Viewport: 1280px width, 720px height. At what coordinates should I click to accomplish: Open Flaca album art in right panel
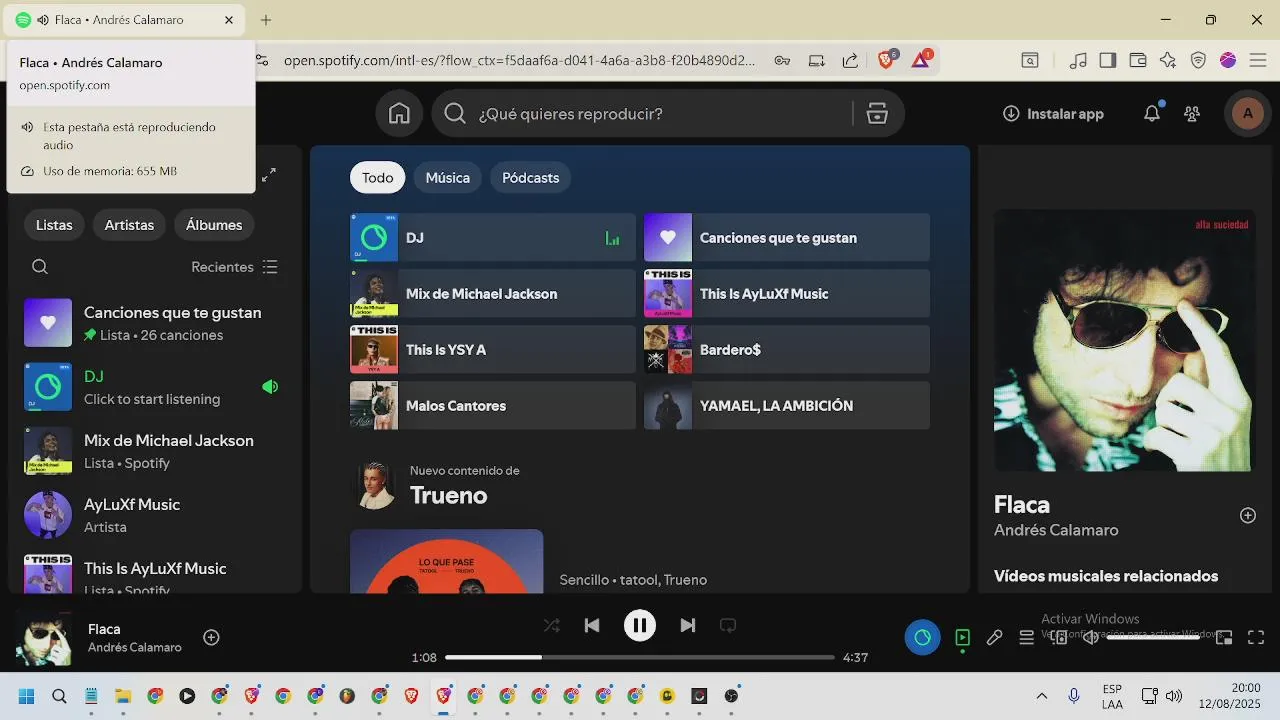point(1123,341)
